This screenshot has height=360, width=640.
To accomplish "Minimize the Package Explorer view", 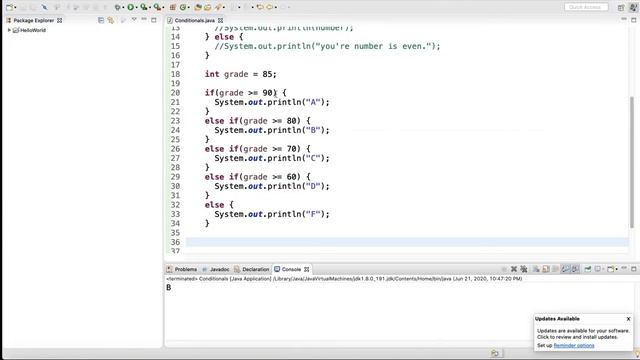I will (x=144, y=20).
